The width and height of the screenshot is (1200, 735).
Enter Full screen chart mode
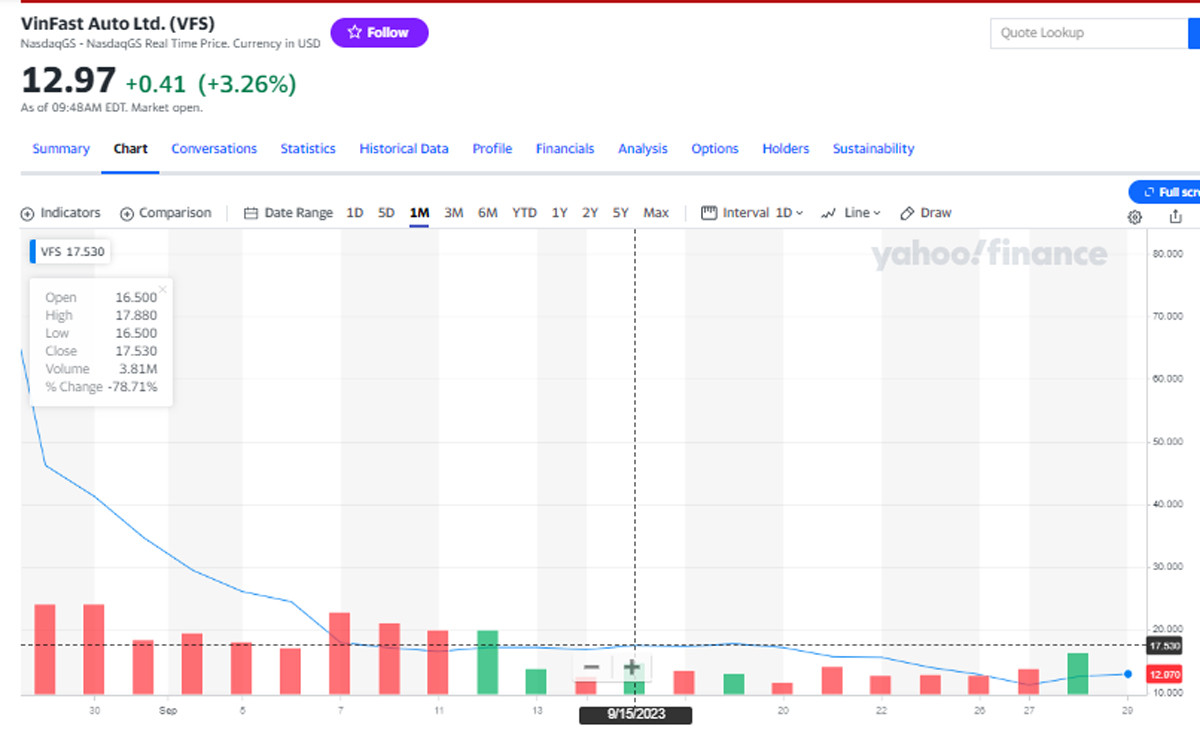(x=1166, y=192)
